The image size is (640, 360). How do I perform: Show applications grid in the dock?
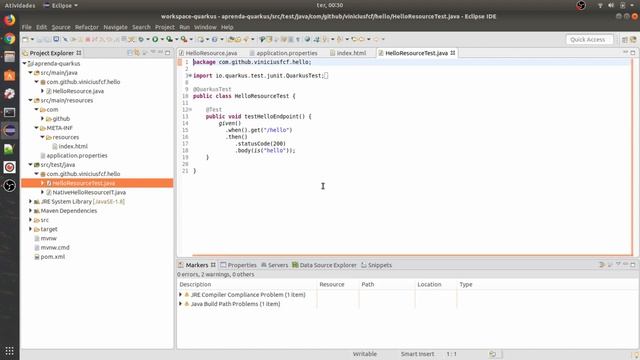(9, 351)
